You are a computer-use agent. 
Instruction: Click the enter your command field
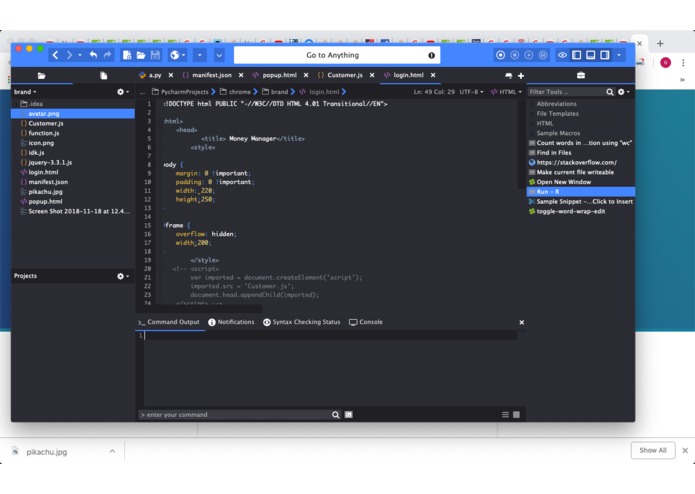point(235,415)
